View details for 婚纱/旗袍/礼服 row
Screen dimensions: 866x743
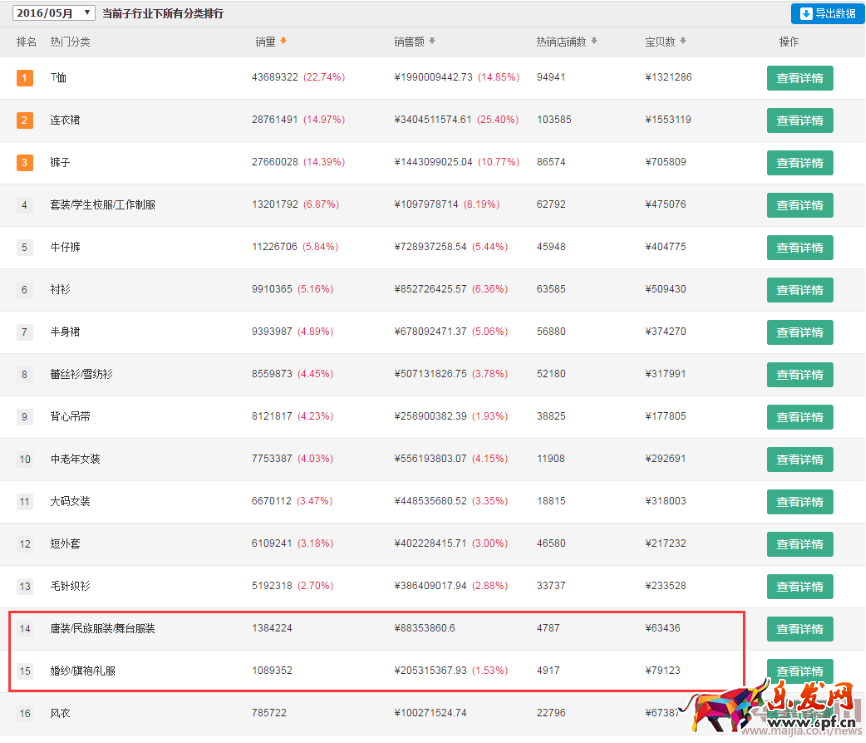click(x=799, y=671)
